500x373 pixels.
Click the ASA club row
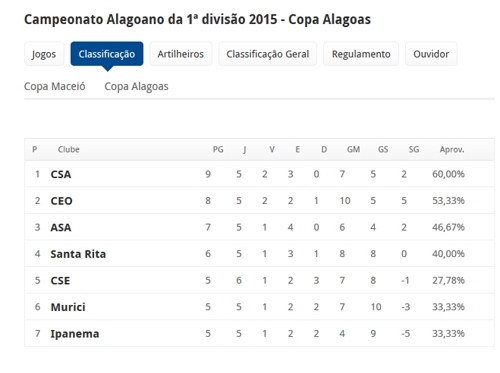(x=259, y=227)
